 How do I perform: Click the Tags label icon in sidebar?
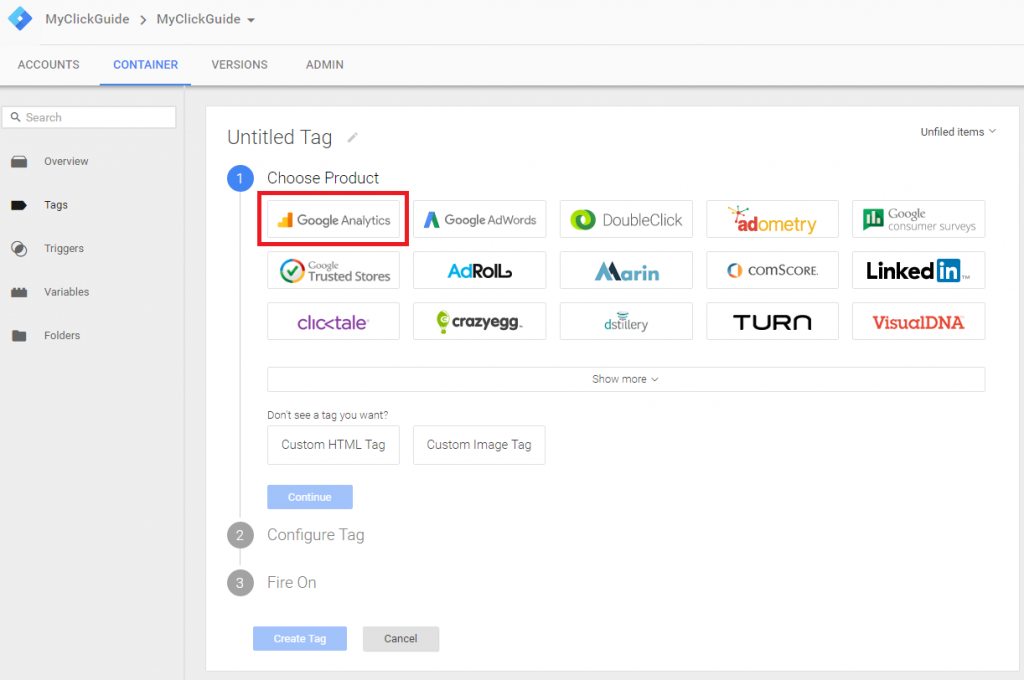[x=19, y=205]
